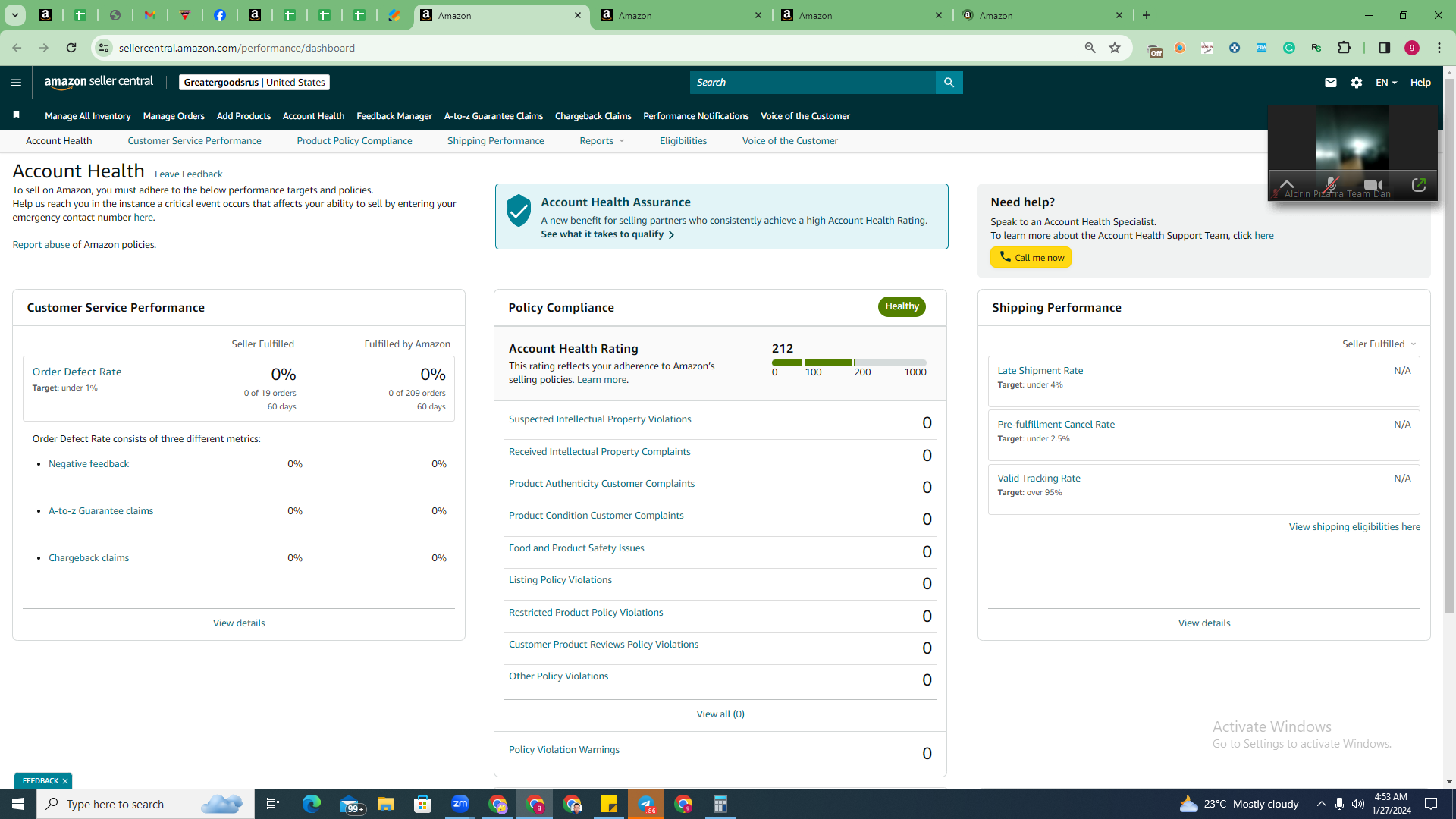Close the FEEDBACK tag

pyautogui.click(x=65, y=781)
